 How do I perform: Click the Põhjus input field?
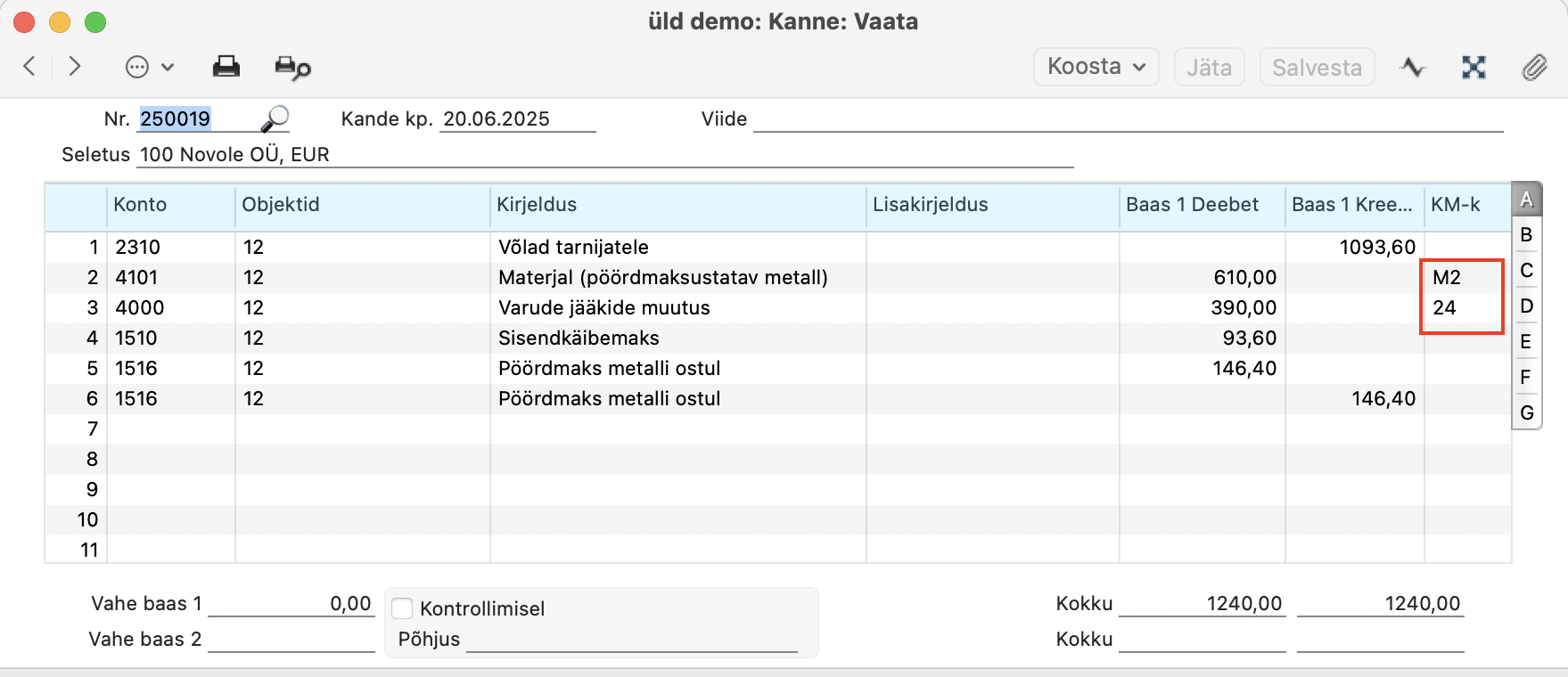click(x=631, y=639)
